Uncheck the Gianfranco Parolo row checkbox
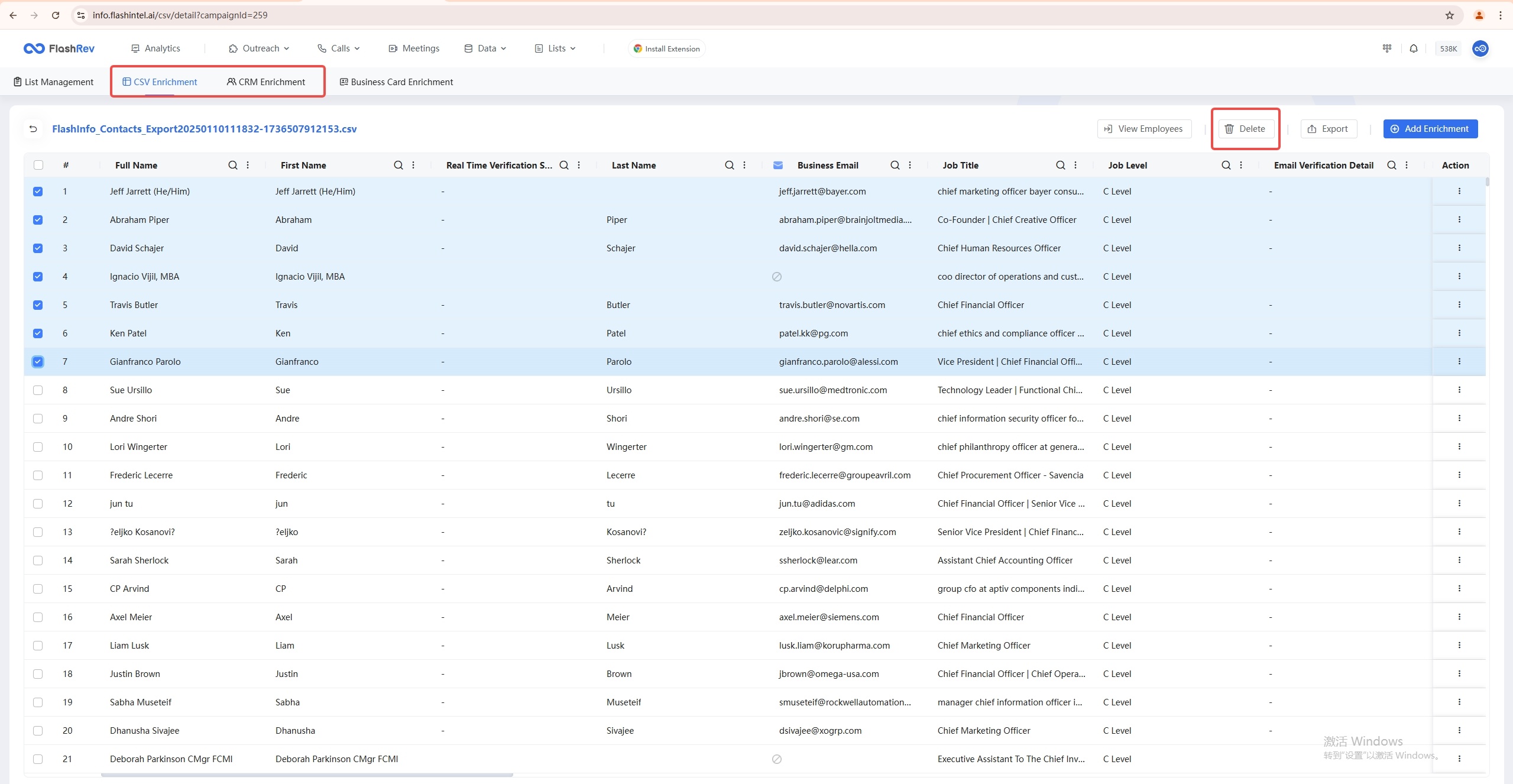 click(x=38, y=362)
